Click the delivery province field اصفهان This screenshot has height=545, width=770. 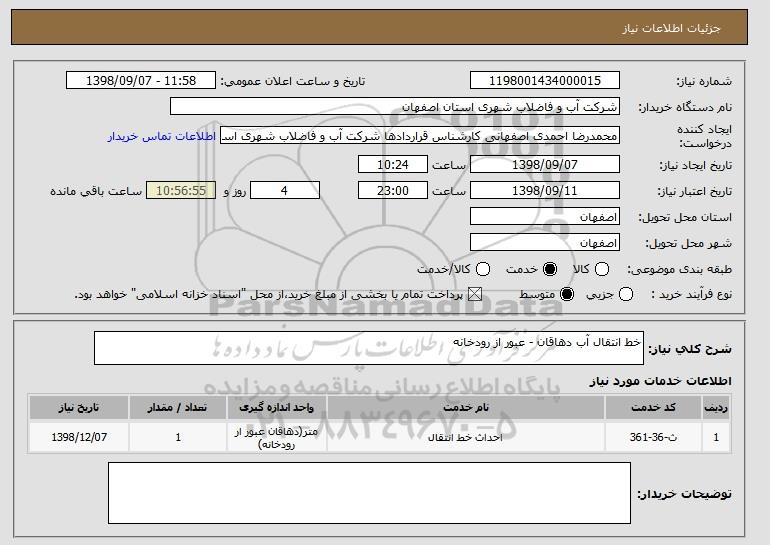(545, 217)
